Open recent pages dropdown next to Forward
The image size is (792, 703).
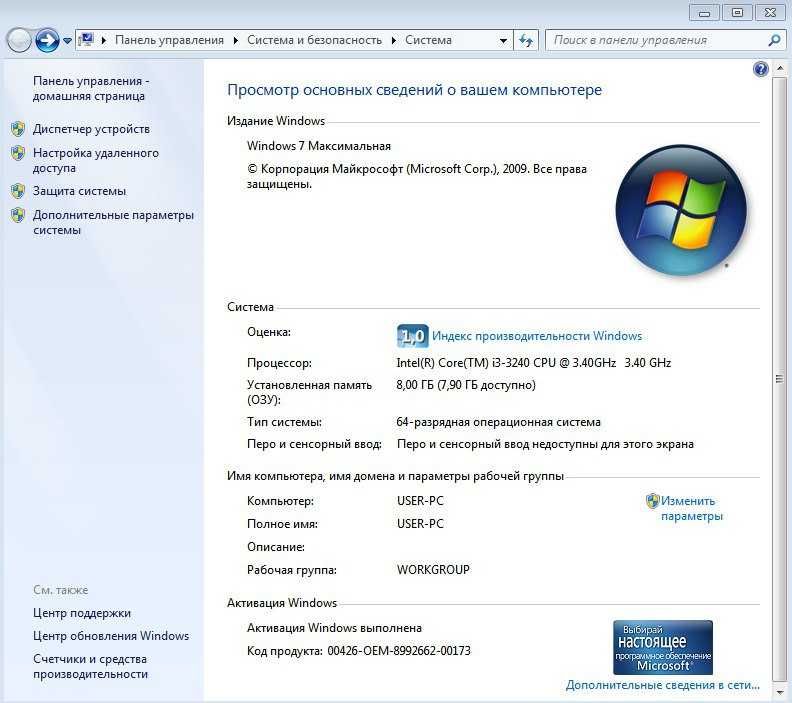(67, 40)
